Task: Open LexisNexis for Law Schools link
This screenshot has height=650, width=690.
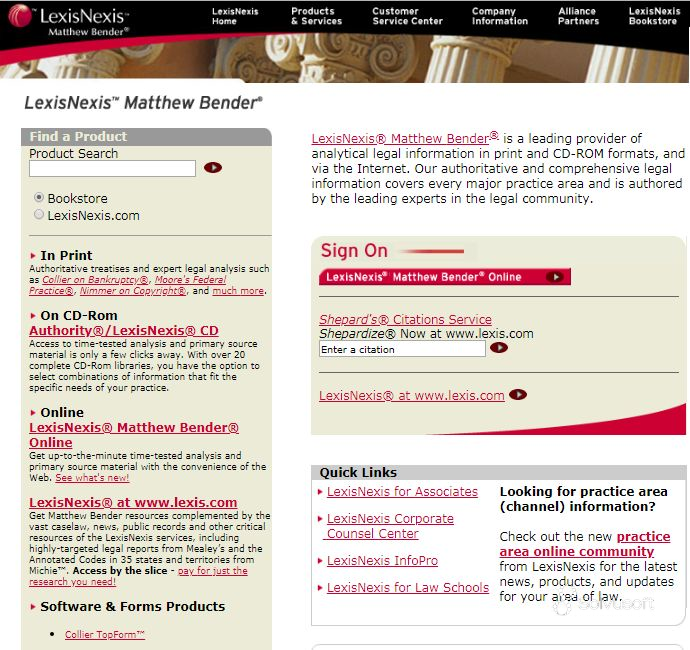Action: click(408, 588)
